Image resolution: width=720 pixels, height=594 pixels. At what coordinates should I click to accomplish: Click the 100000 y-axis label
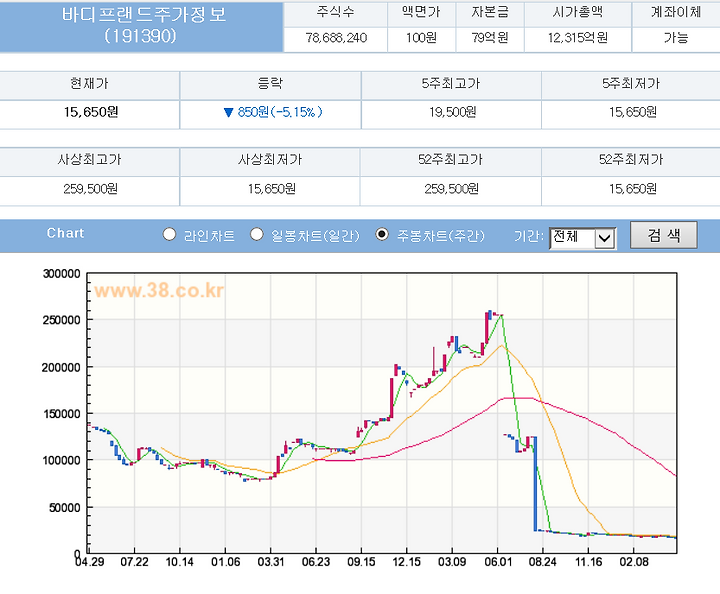coord(61,460)
